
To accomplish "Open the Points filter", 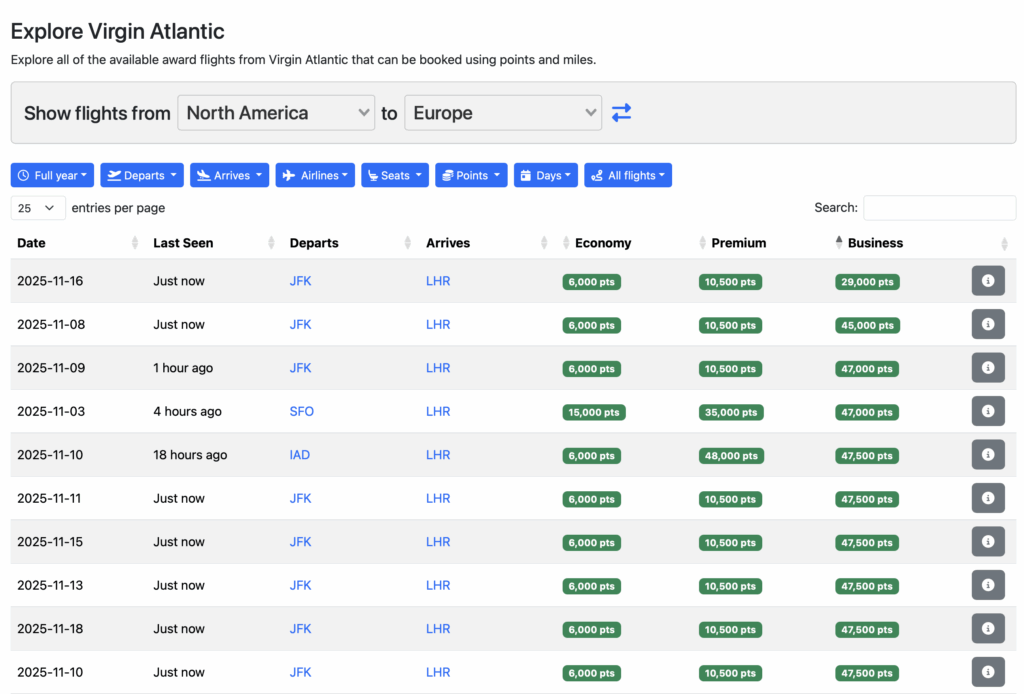I will [470, 175].
